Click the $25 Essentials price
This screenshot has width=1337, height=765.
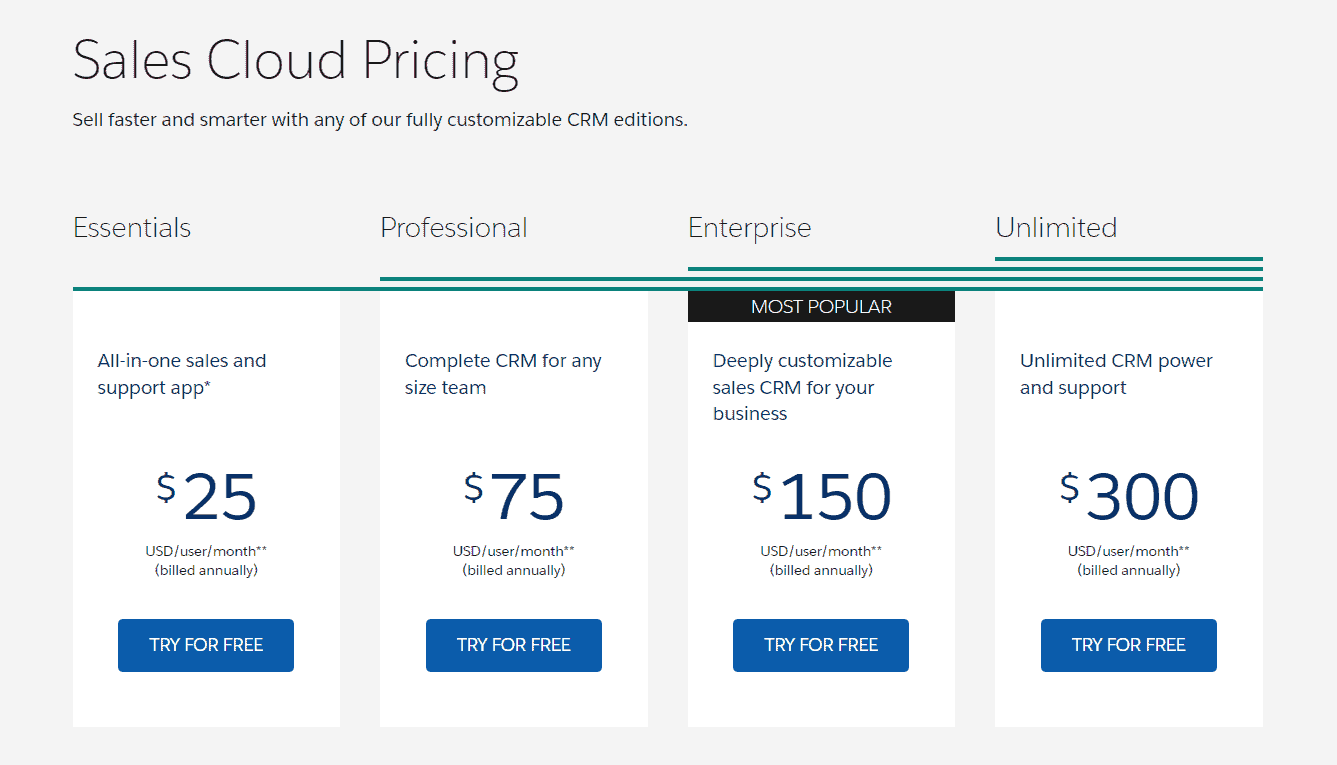pos(207,497)
